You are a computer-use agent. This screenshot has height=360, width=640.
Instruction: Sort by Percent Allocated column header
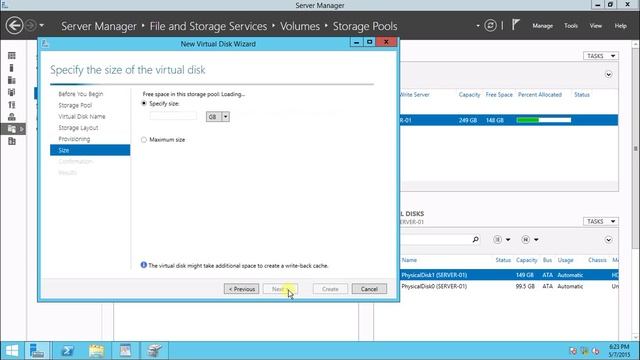tap(540, 95)
